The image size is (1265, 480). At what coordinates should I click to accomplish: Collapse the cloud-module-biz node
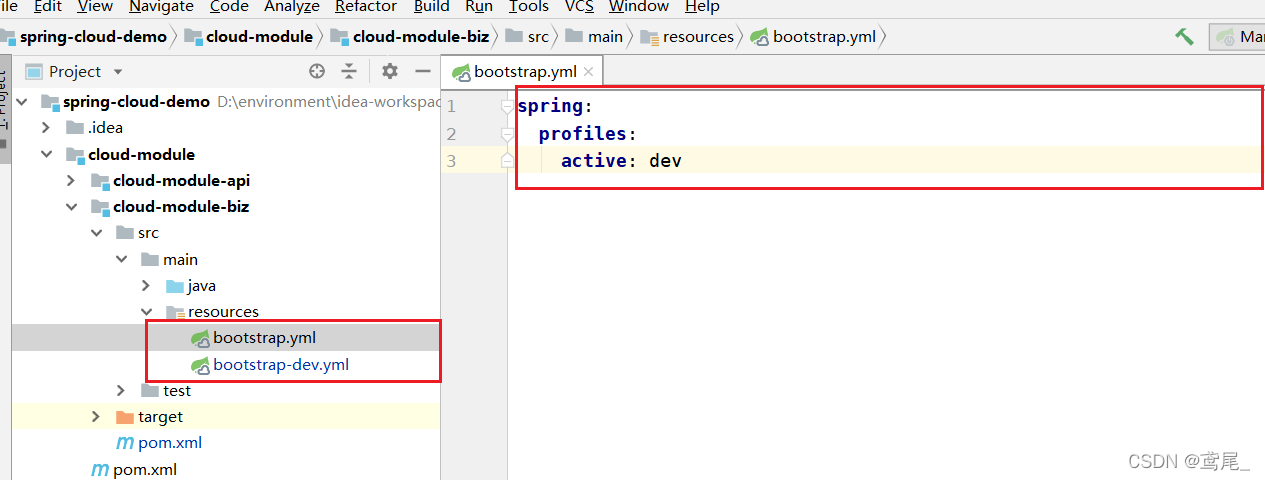(x=71, y=207)
